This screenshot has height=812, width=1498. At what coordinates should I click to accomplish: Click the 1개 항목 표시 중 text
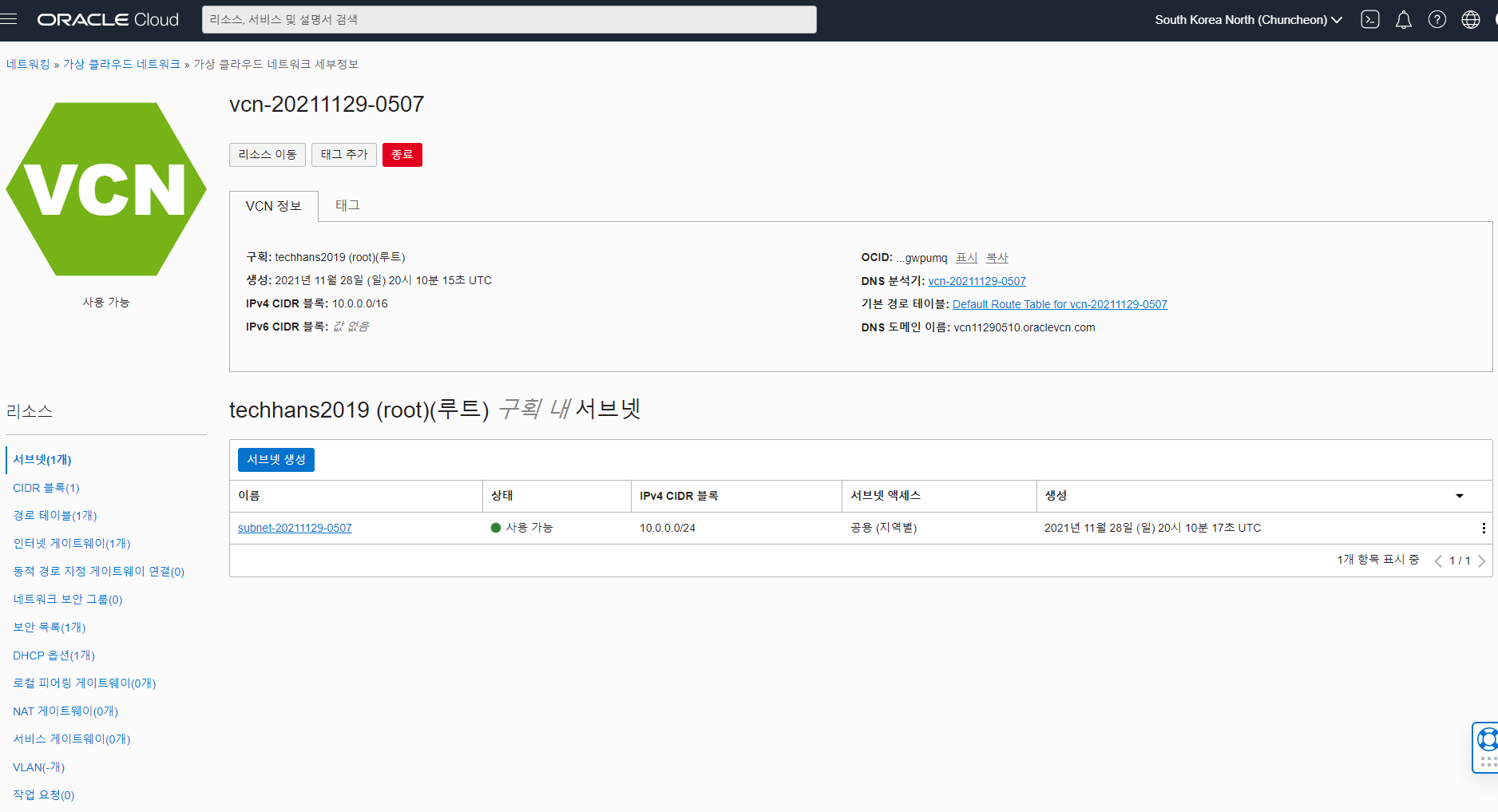coord(1378,560)
